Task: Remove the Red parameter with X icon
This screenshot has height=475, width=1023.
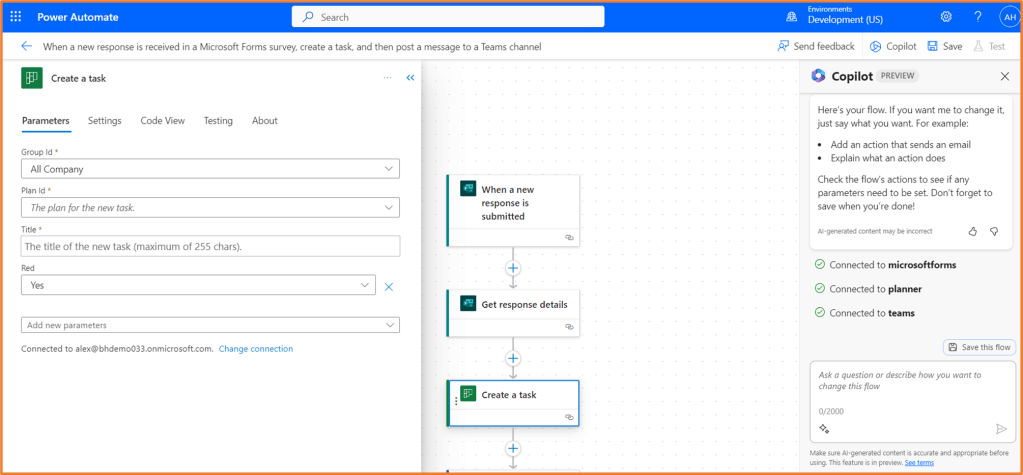Action: coord(389,286)
